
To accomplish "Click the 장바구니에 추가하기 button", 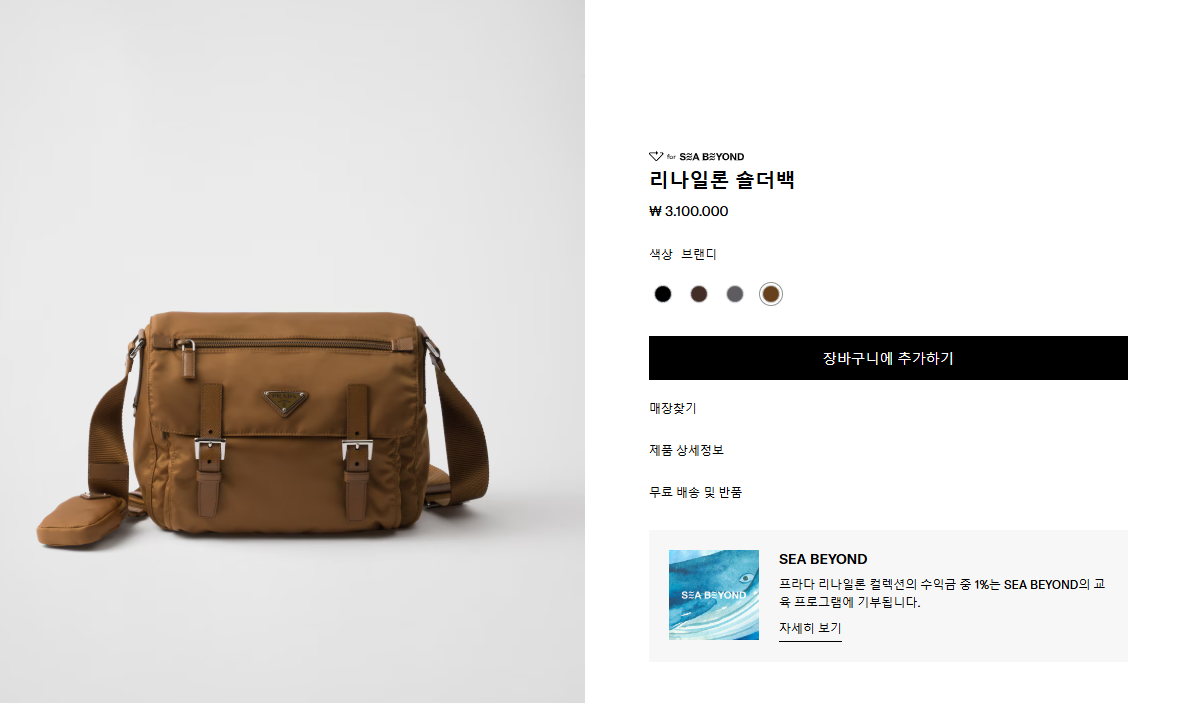I will coord(888,358).
